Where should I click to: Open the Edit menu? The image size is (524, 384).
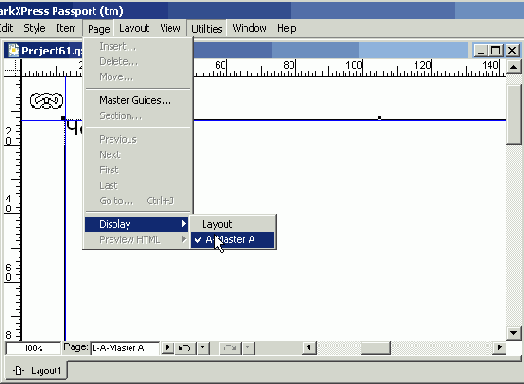7,28
